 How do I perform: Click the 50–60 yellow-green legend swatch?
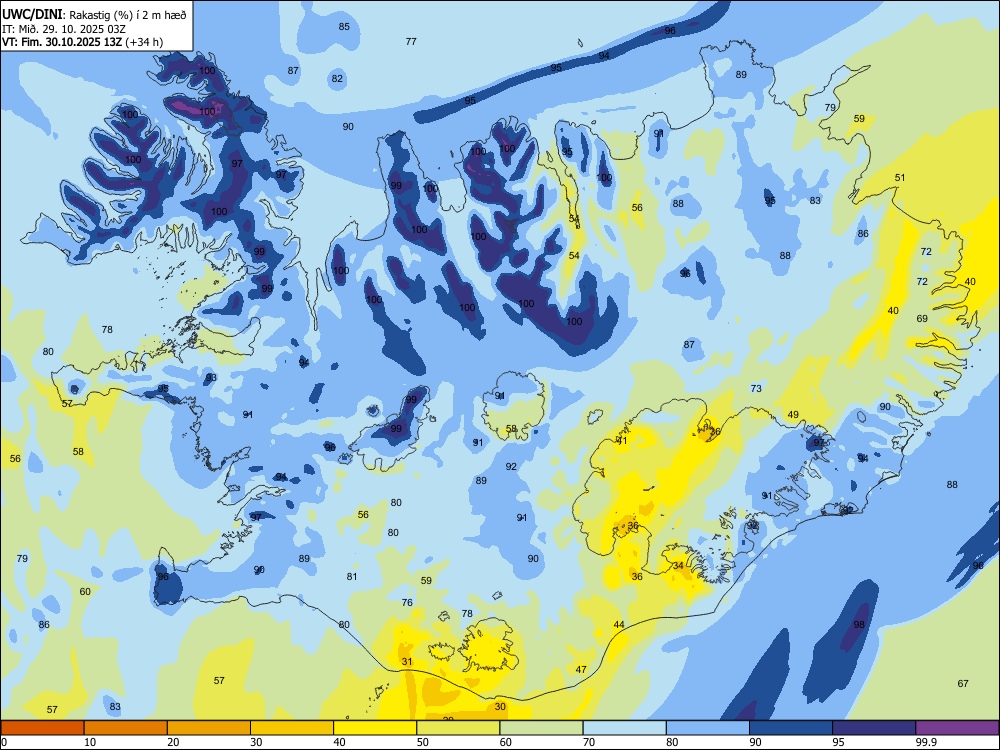[458, 728]
